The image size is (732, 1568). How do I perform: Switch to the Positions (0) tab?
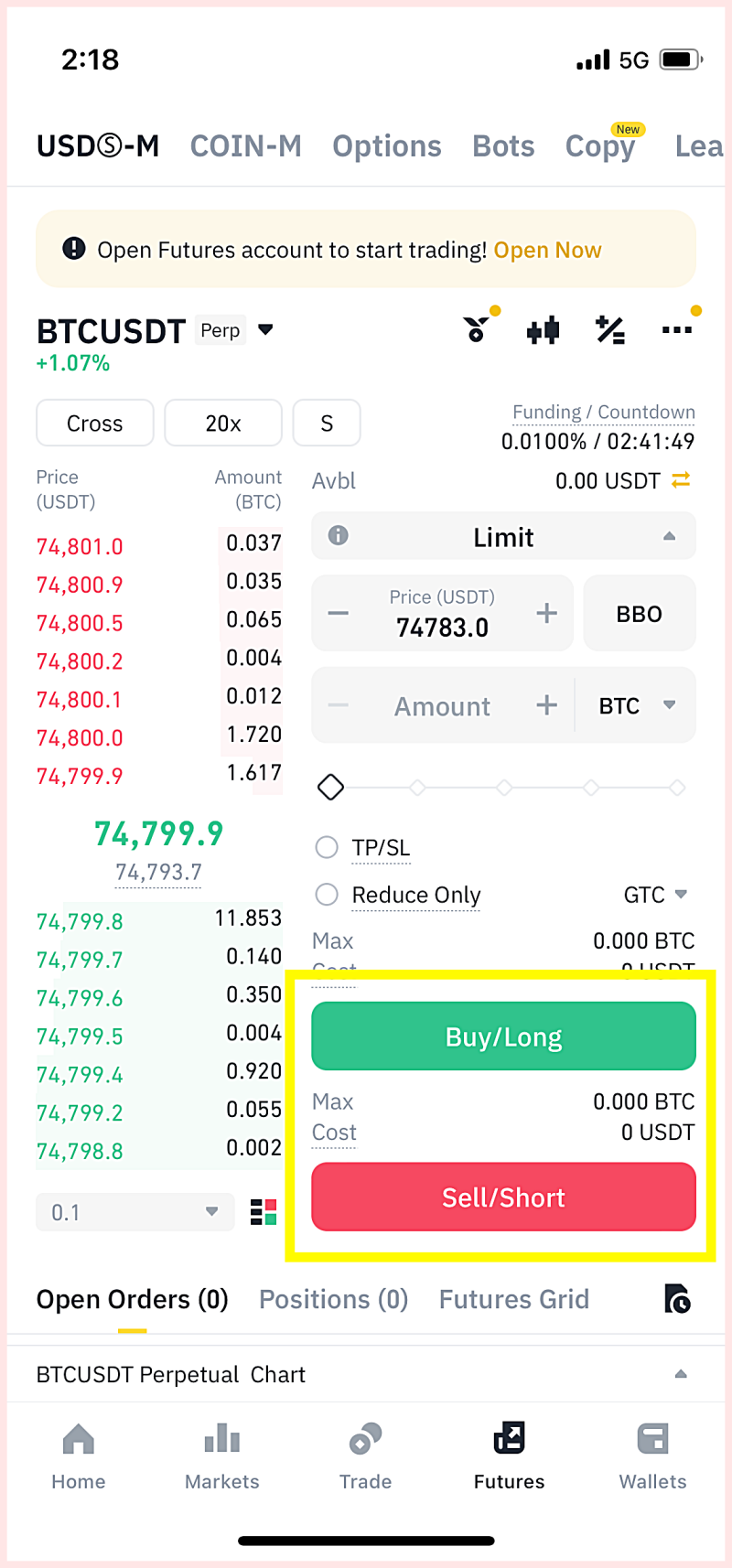tap(333, 1299)
